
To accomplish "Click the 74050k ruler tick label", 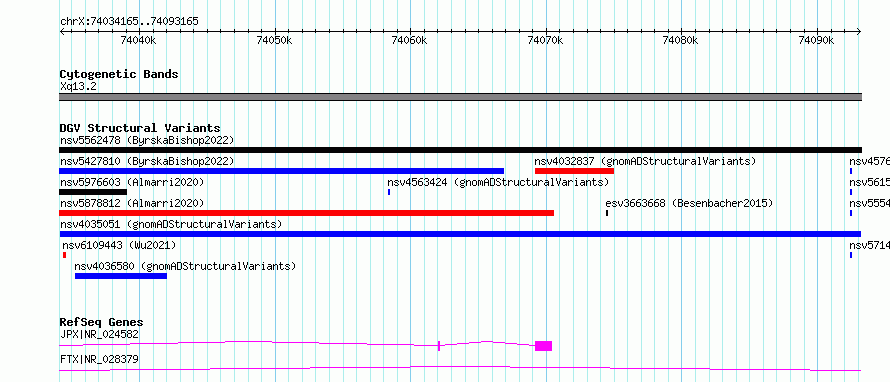I will [x=274, y=40].
